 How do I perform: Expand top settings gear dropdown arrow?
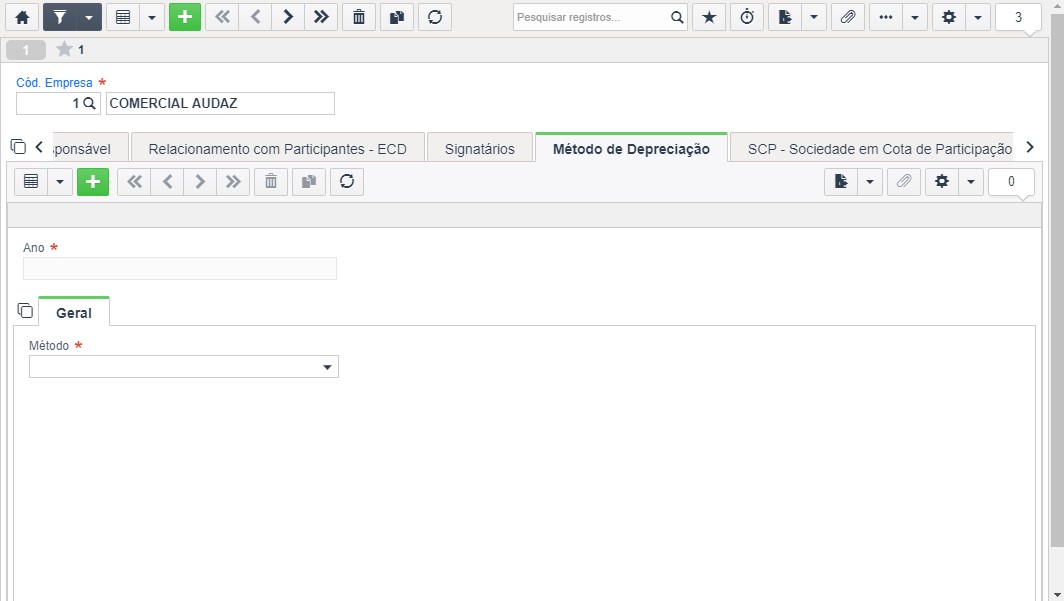click(978, 18)
